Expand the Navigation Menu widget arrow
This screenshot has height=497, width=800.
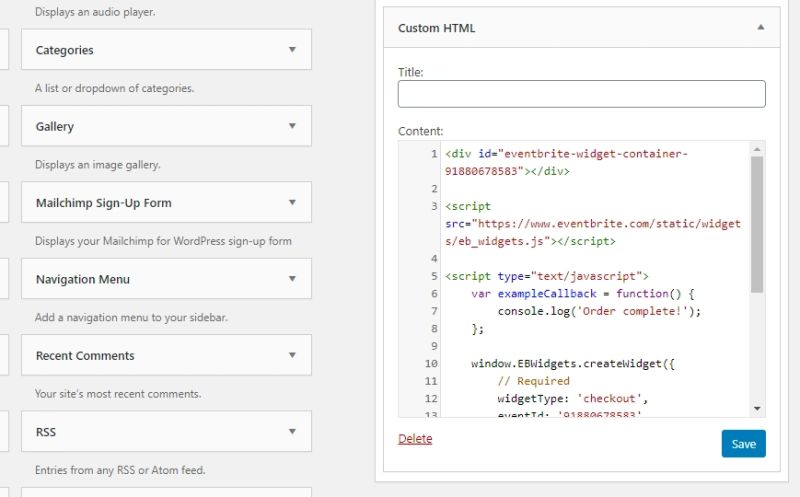point(292,279)
